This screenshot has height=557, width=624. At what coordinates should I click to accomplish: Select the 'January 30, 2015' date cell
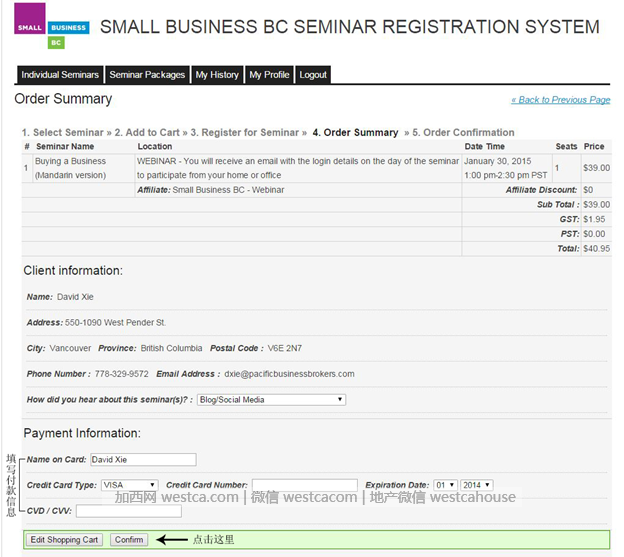tap(506, 168)
